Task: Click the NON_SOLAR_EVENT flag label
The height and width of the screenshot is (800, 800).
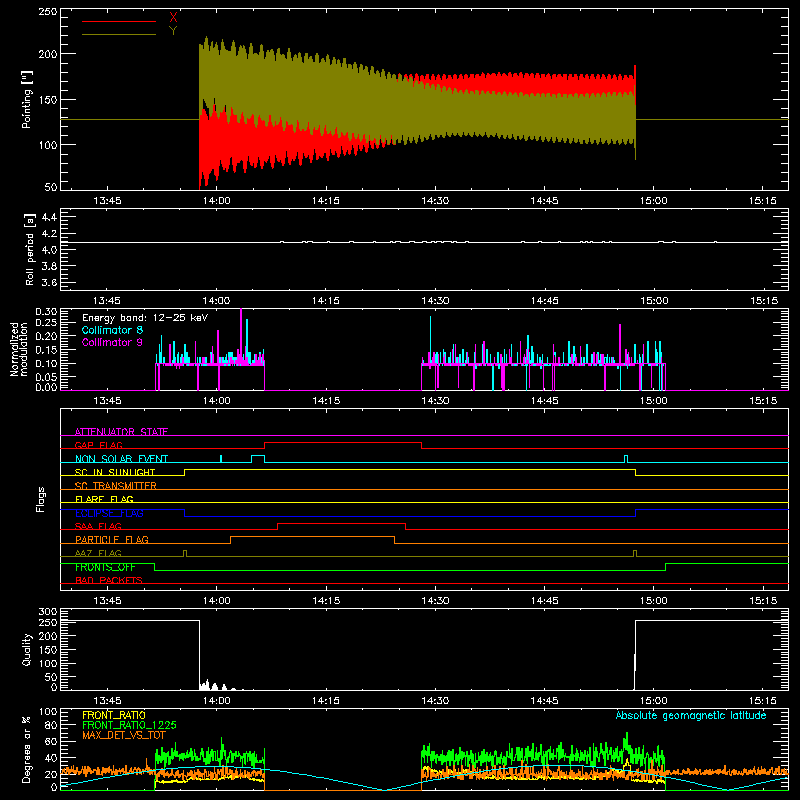Action: [121, 459]
